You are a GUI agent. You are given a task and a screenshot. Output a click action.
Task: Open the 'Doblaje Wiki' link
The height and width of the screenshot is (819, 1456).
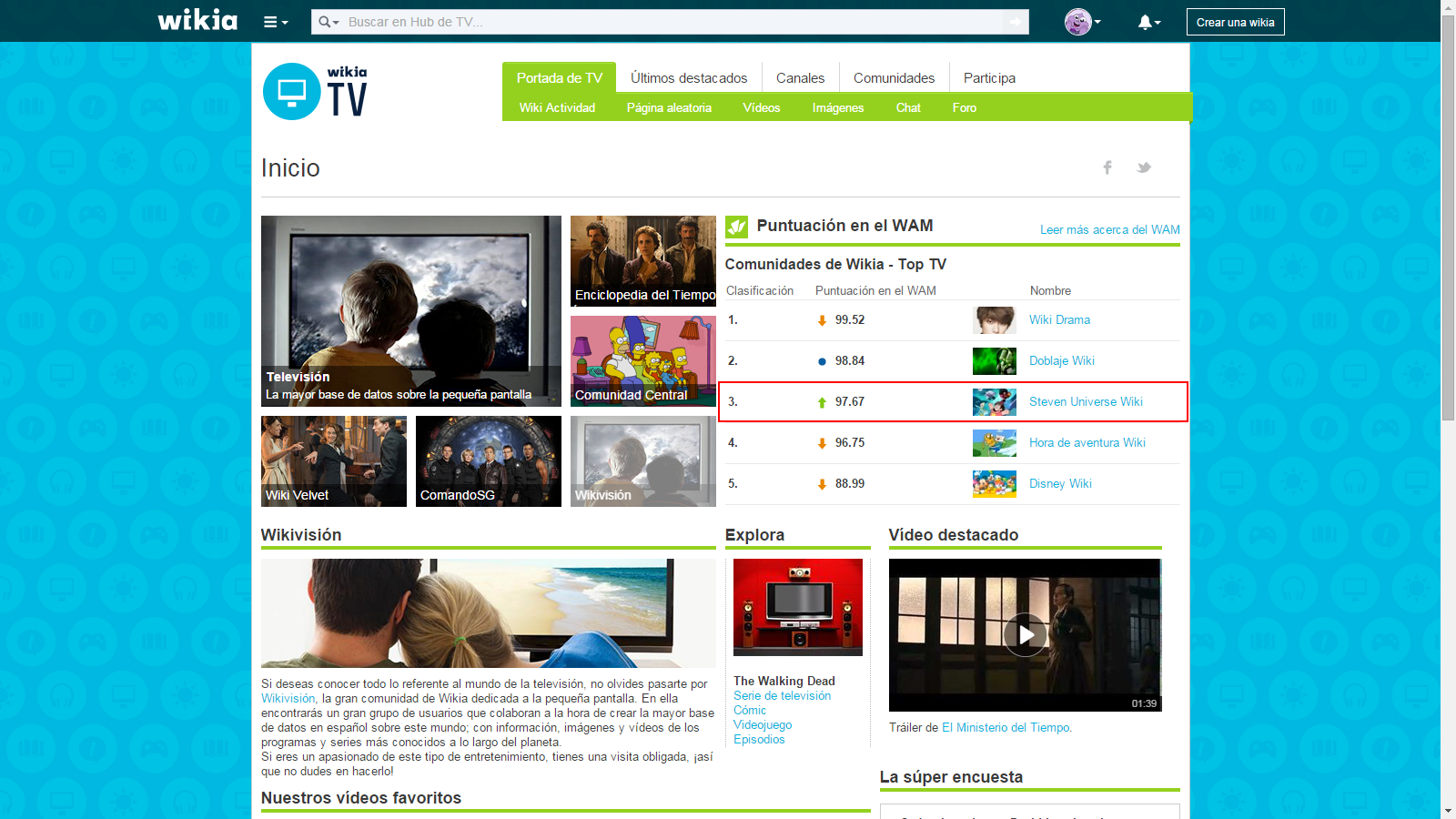1061,361
